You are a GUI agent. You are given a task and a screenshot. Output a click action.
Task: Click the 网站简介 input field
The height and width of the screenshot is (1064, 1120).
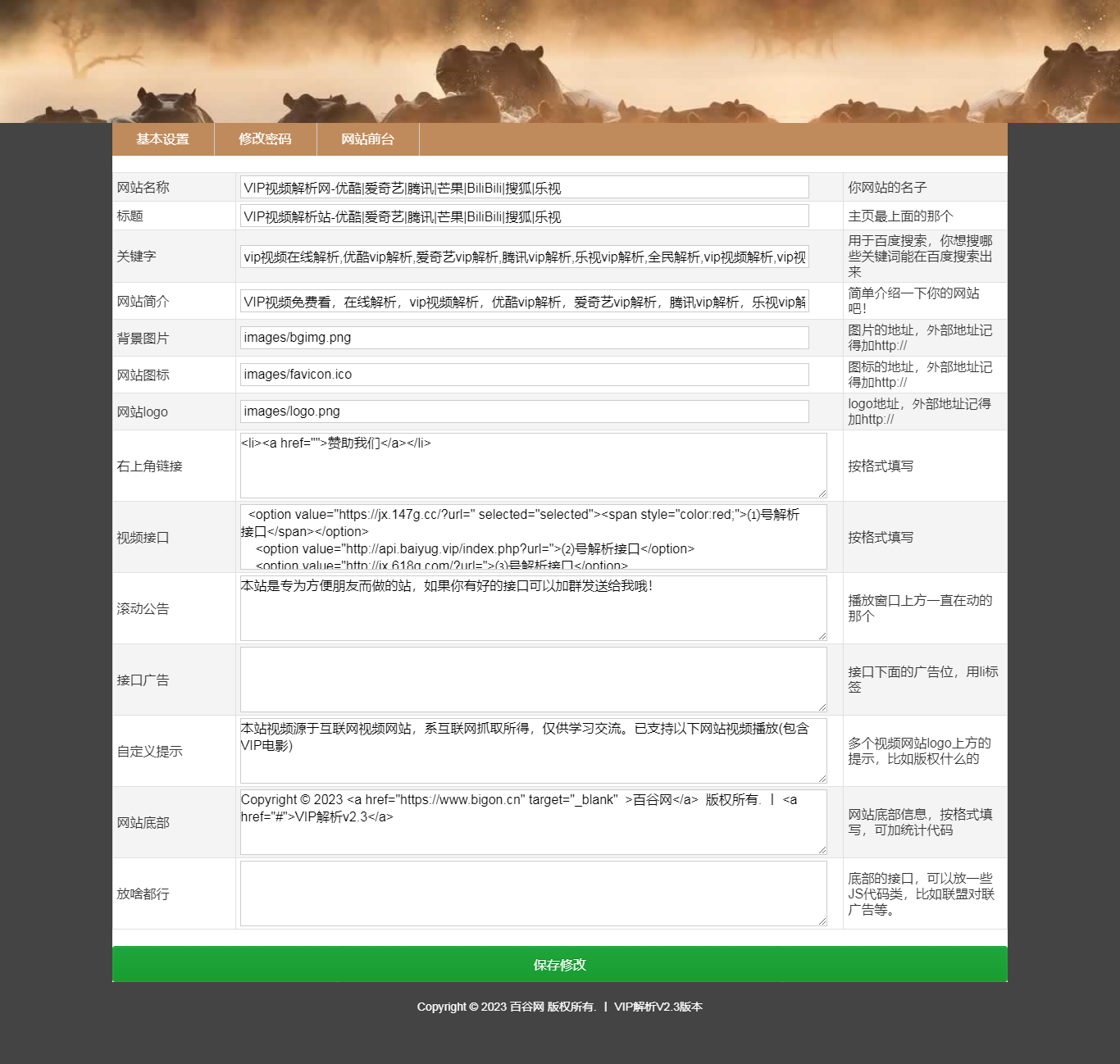(x=525, y=302)
